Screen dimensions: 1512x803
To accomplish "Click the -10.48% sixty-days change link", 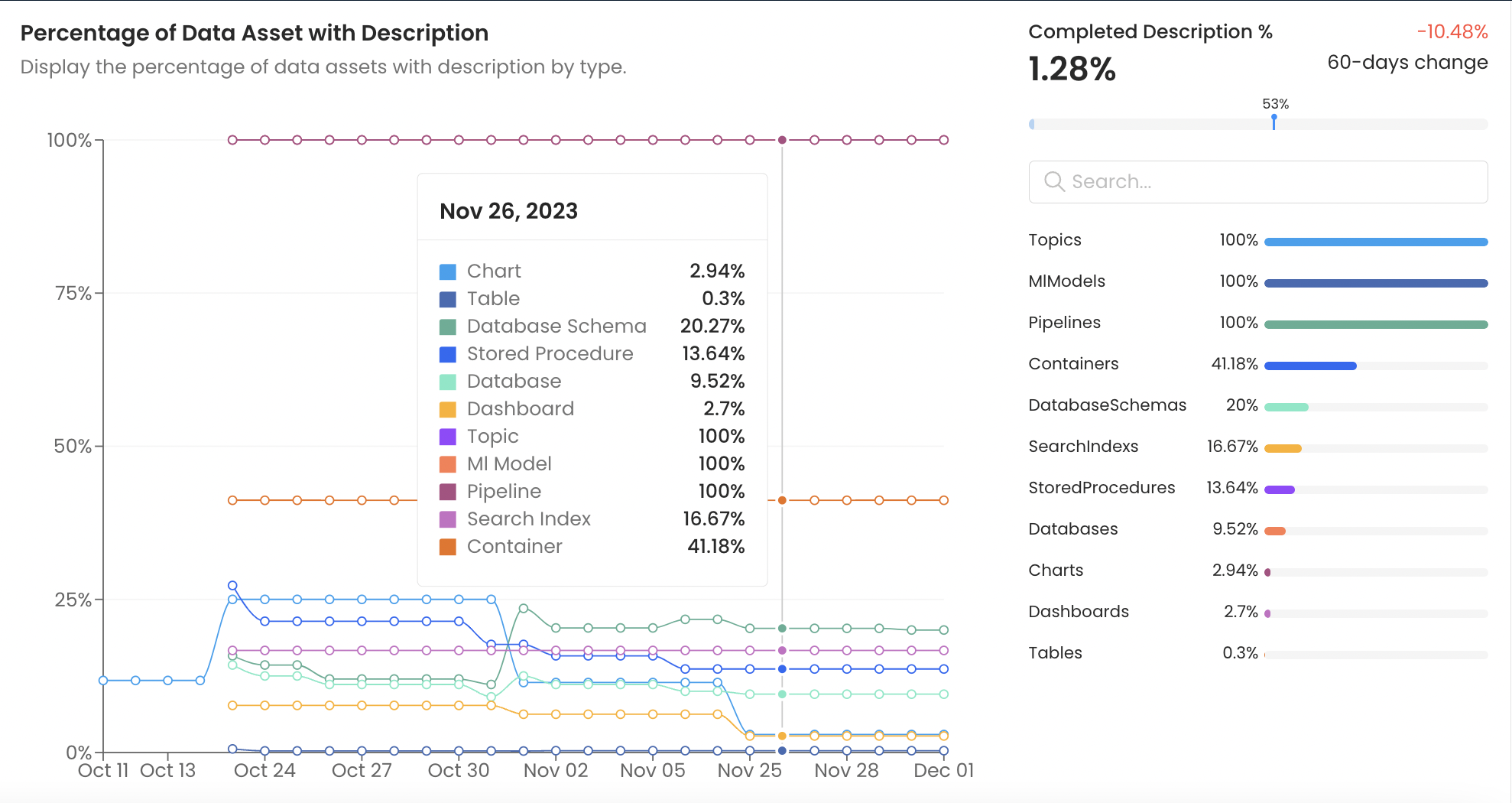I will [x=1452, y=31].
